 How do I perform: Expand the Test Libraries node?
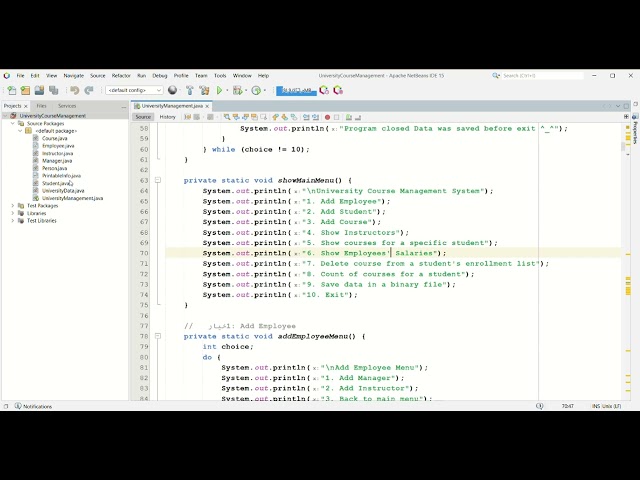click(13, 220)
